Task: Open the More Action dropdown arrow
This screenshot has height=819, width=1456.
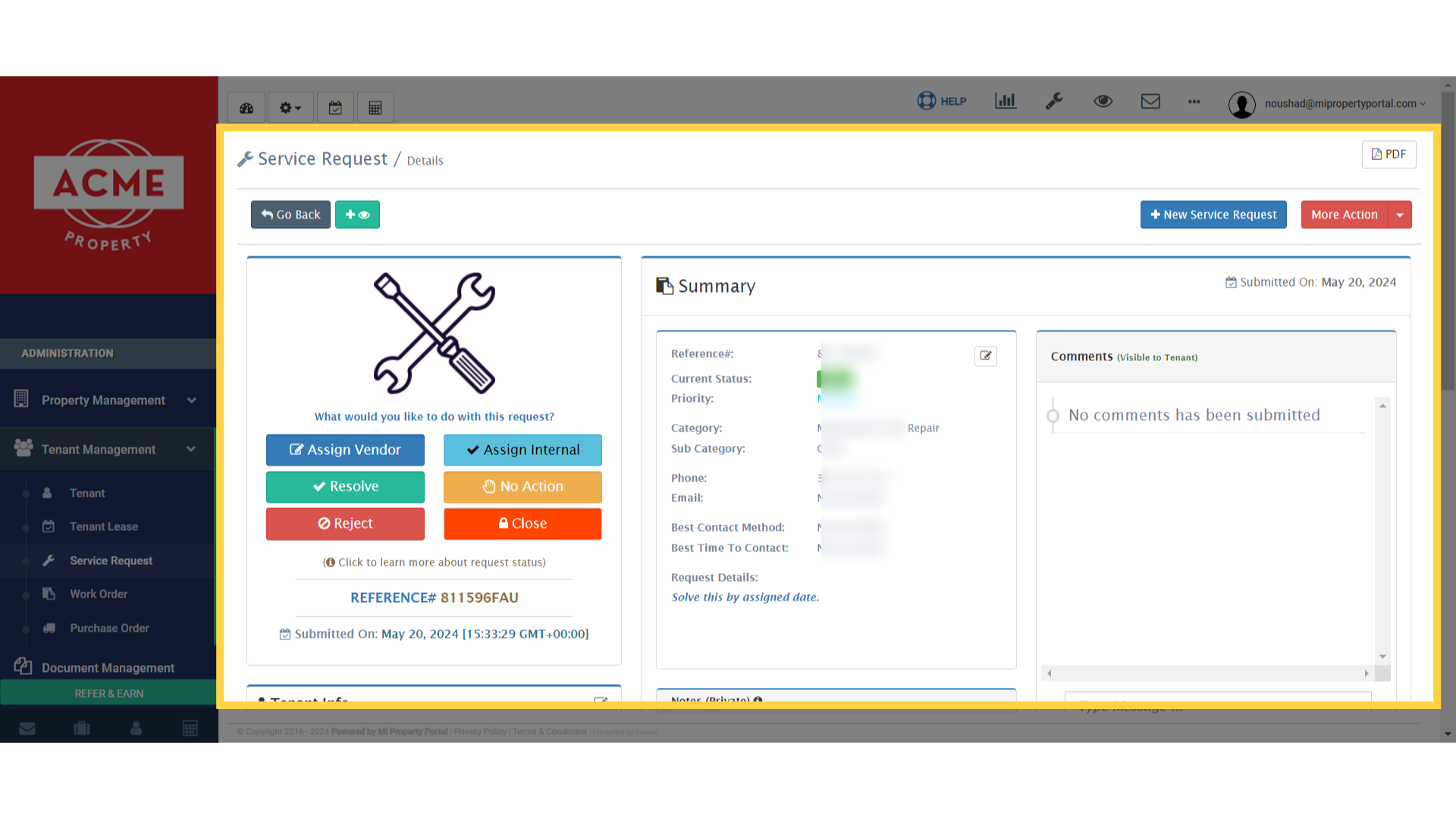Action: coord(1400,215)
